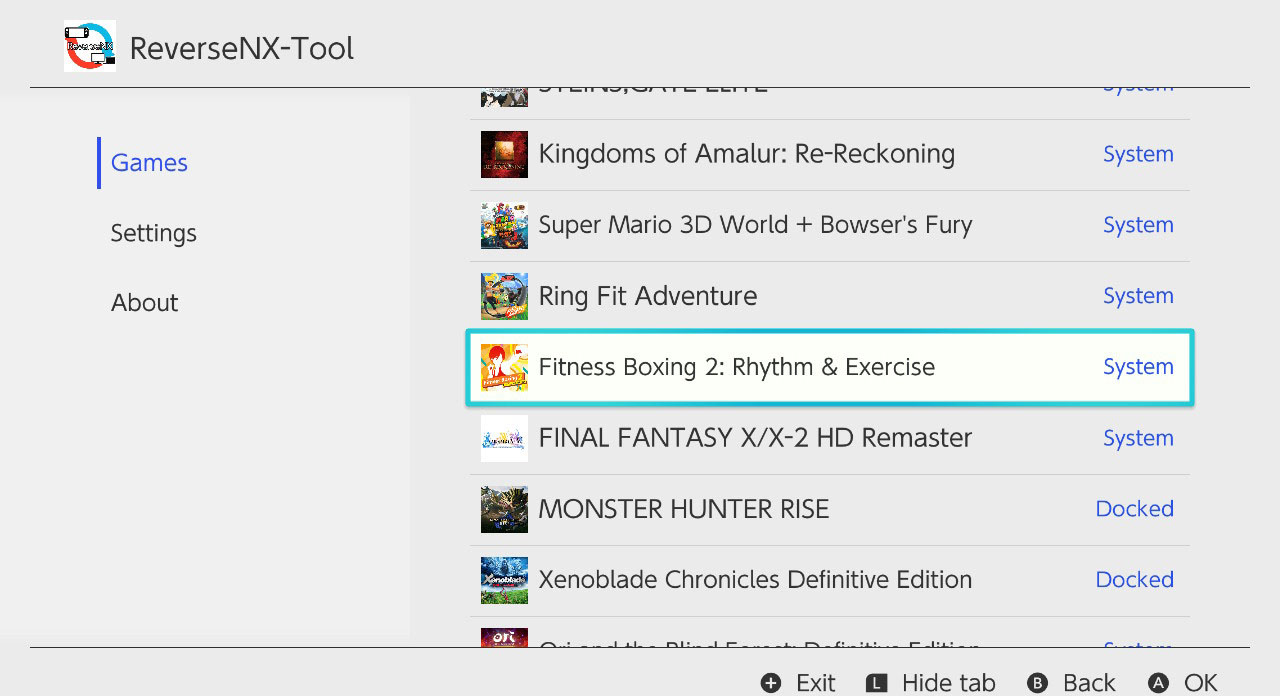Toggle Monster Hunter Rise Docked mode value
This screenshot has height=696, width=1280.
(x=1134, y=509)
